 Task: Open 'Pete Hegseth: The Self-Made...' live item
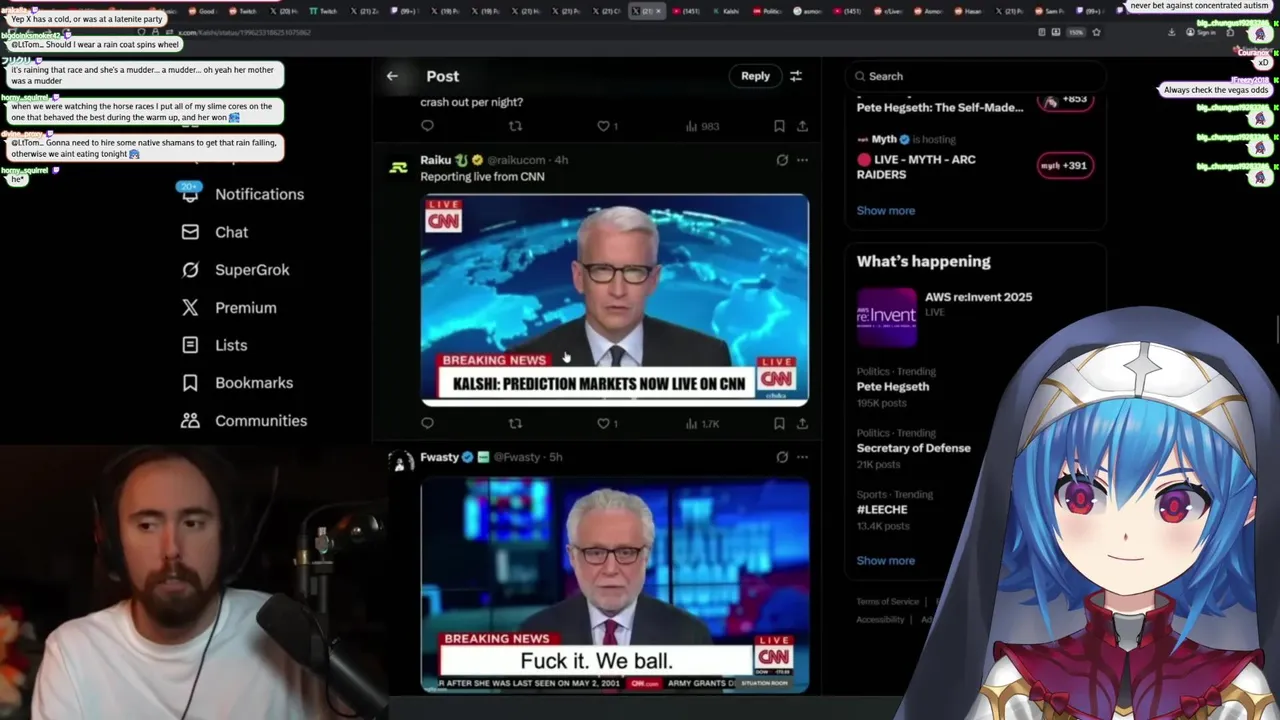tap(940, 107)
